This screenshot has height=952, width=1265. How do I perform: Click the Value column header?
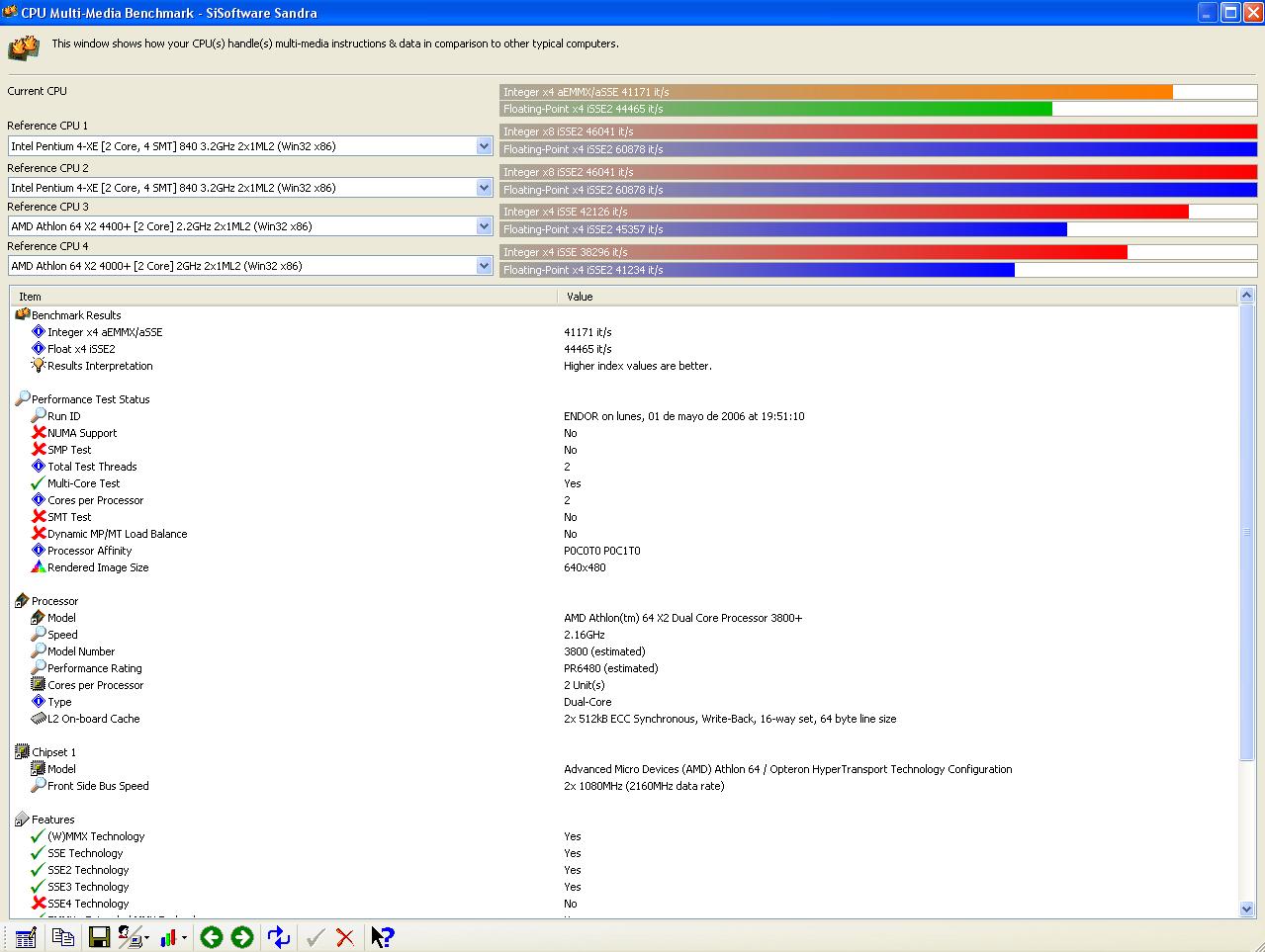point(897,297)
